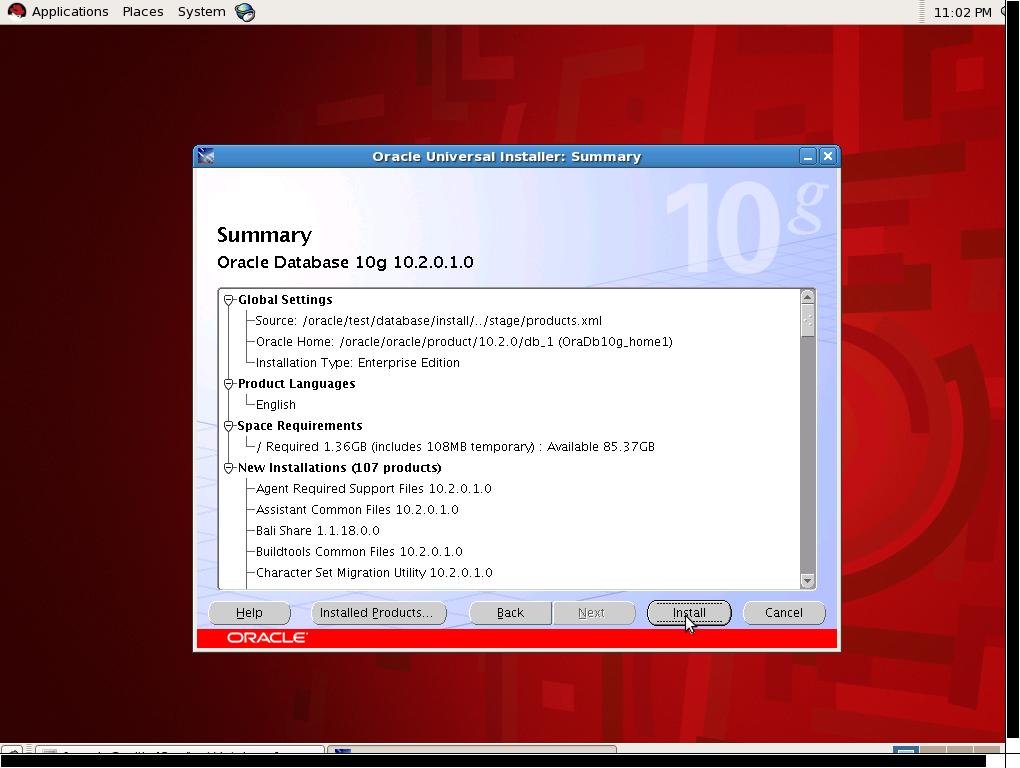Click the Oracle Database 10g 10.2.0.1.0 subtitle
Viewport: 1020px width, 768px height.
click(345, 262)
